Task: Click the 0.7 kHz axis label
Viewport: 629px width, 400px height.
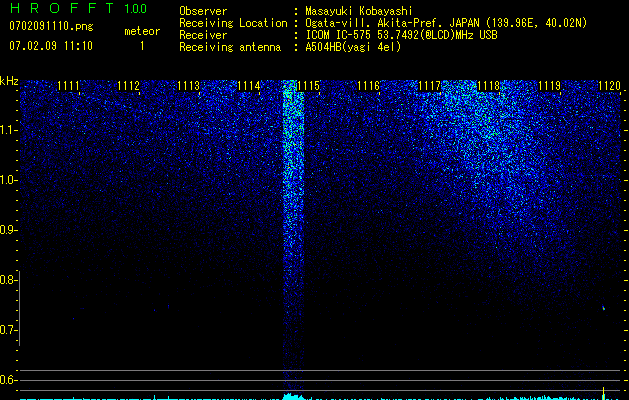Action: tap(7, 330)
